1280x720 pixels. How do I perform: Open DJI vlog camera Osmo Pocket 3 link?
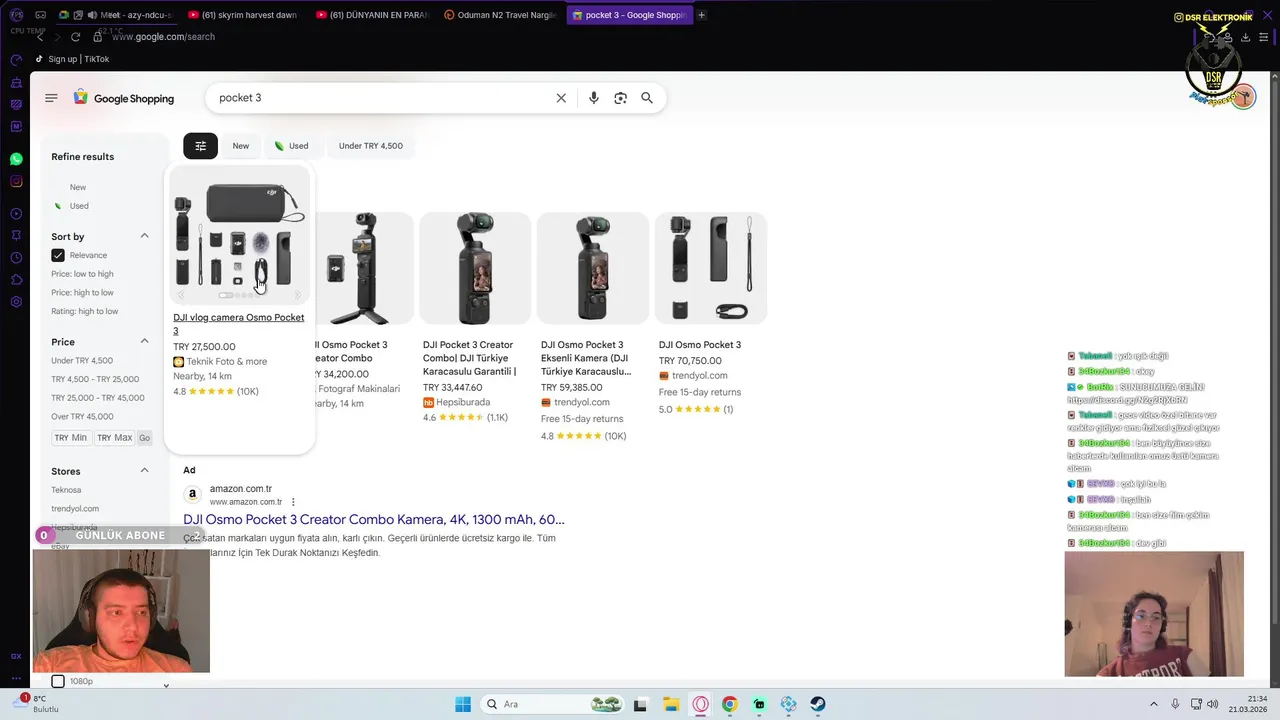[239, 324]
